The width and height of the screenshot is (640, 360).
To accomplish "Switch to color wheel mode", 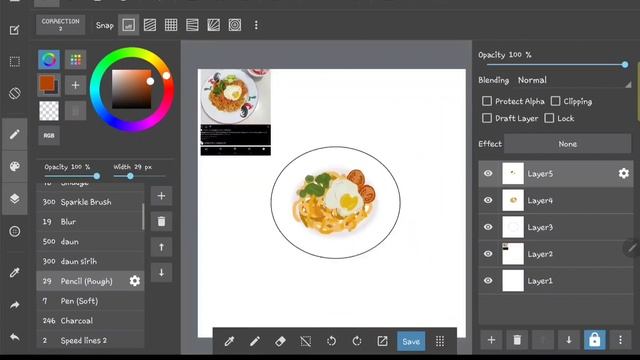I will pos(49,60).
